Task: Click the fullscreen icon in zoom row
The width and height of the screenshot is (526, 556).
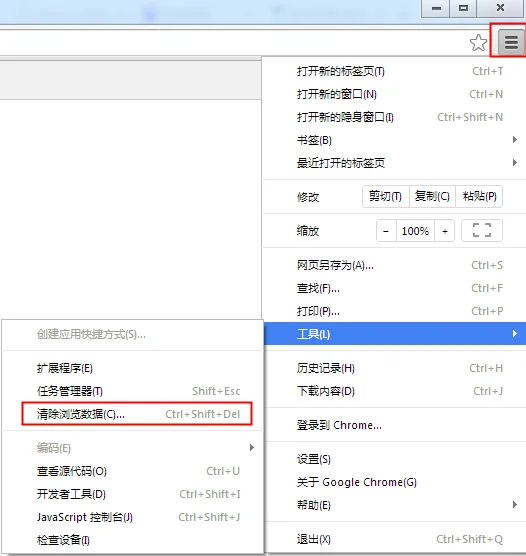Action: (x=482, y=230)
